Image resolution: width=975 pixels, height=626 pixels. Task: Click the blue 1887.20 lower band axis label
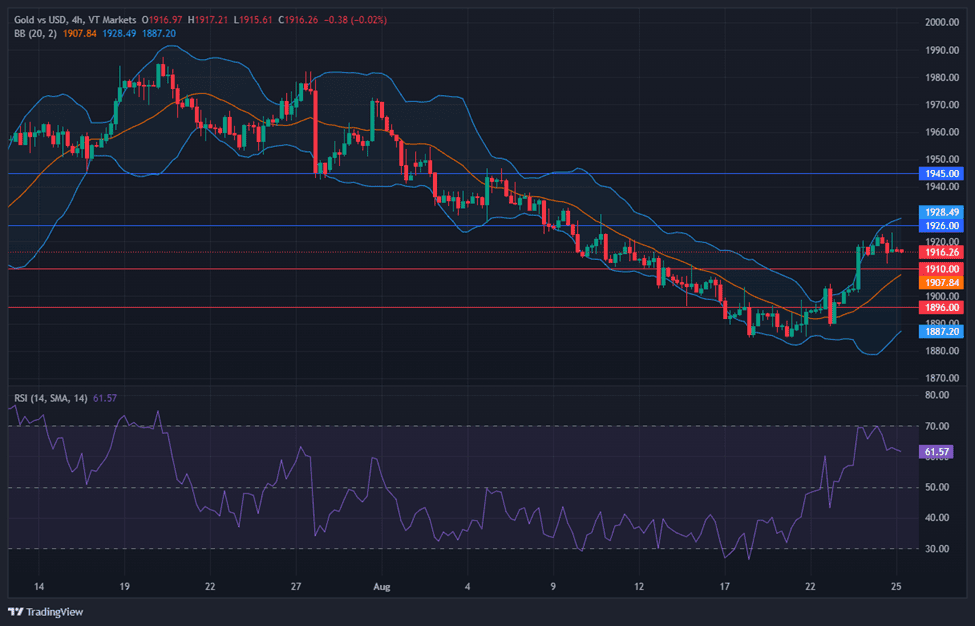[940, 331]
